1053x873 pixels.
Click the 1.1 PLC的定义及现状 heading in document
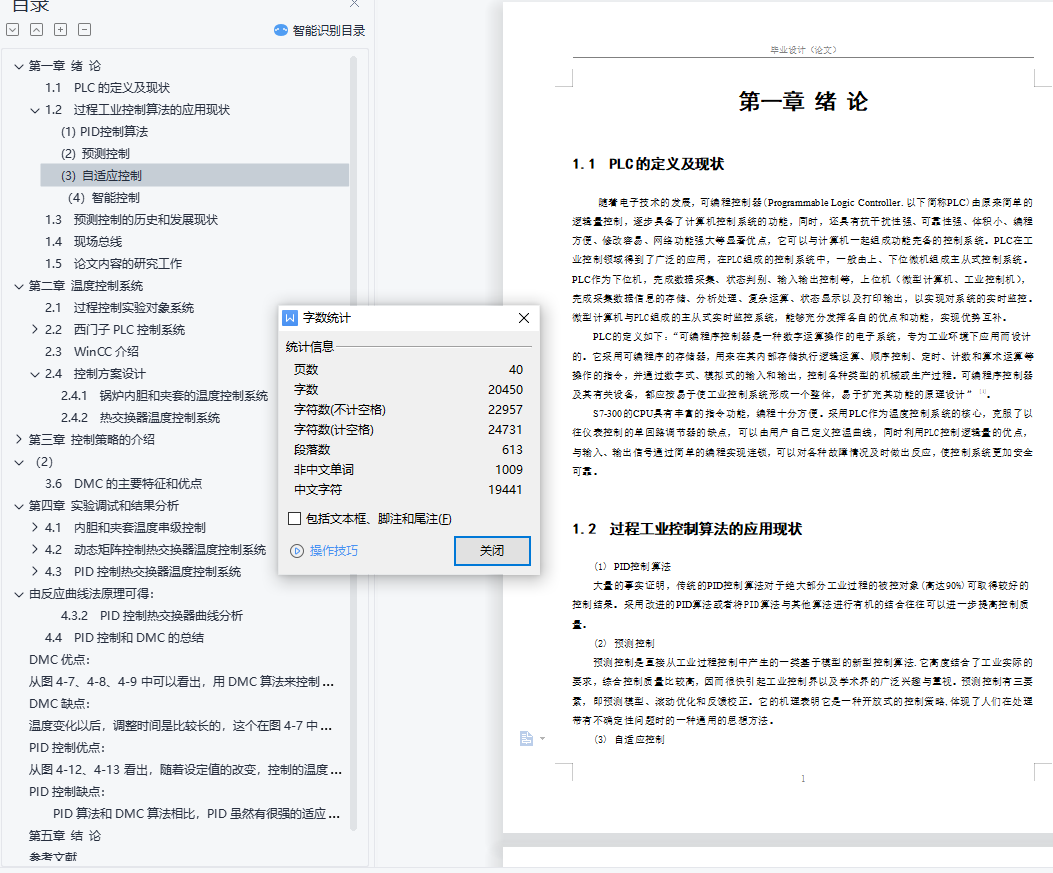647,164
